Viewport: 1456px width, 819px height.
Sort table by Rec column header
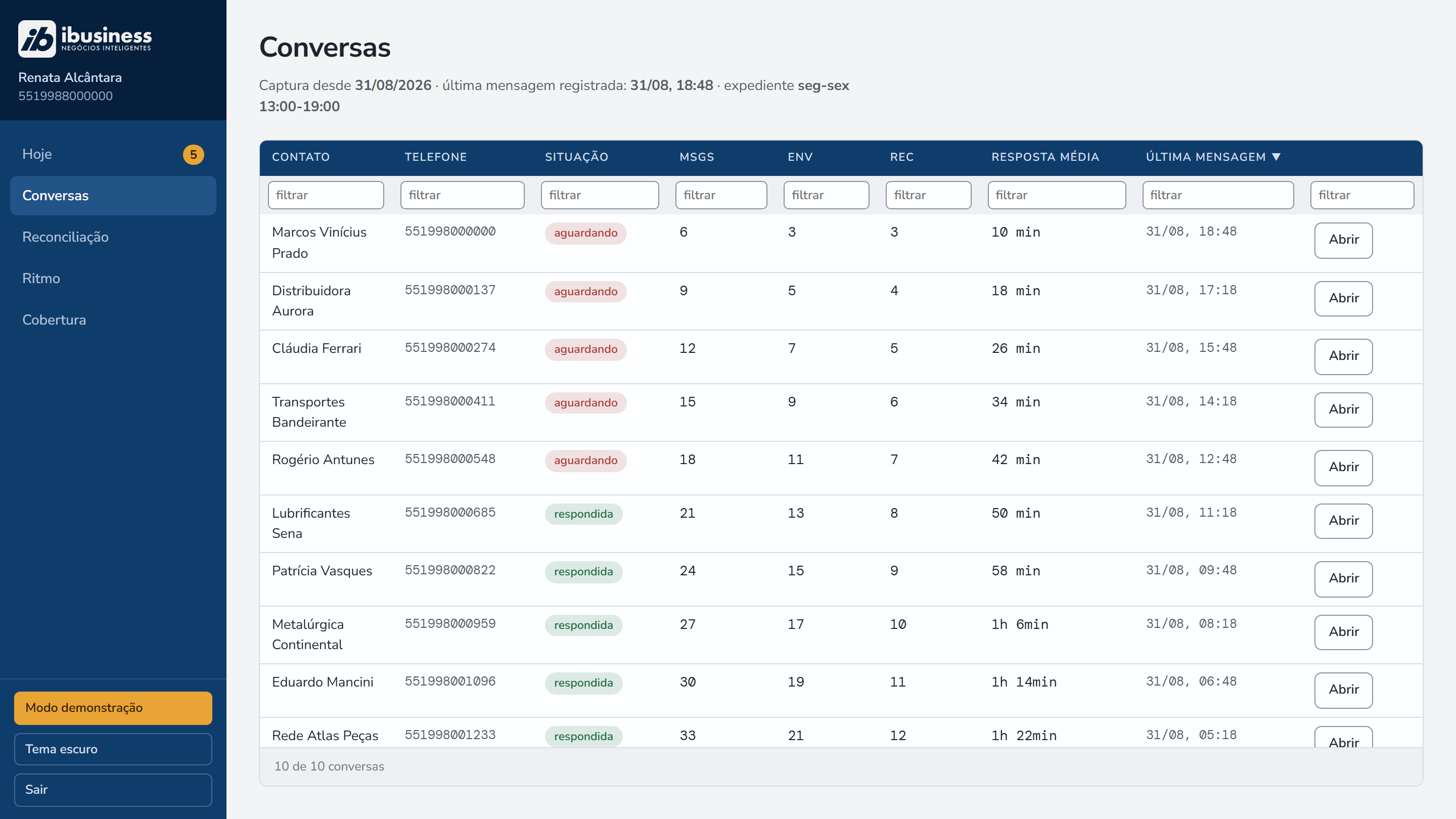[x=901, y=157]
